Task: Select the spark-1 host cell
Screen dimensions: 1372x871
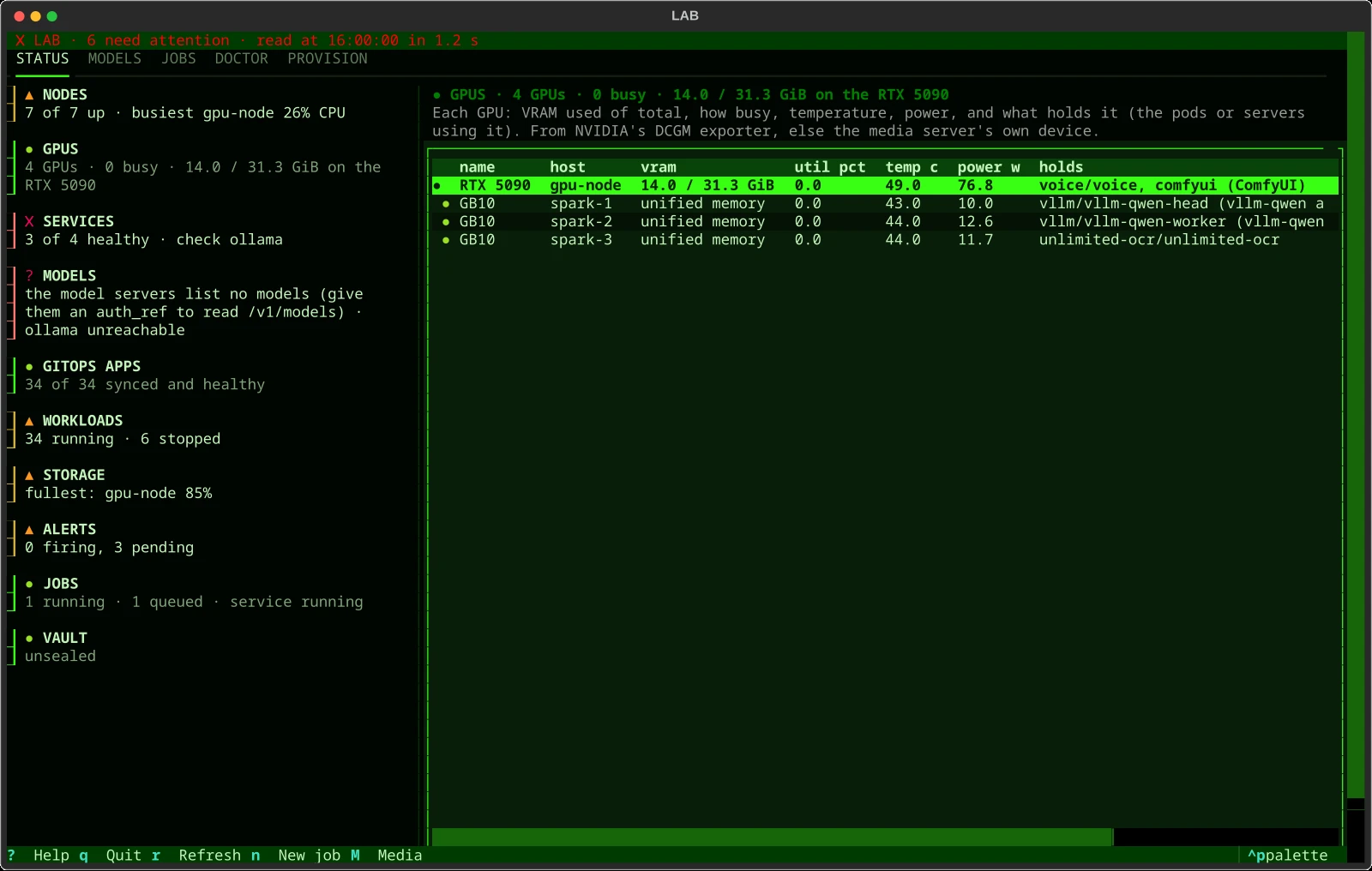Action: (581, 204)
